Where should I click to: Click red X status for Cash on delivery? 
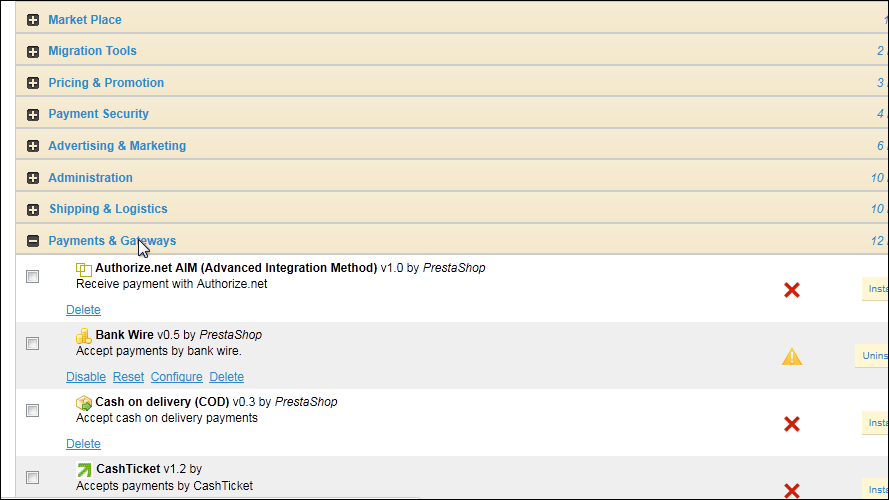click(x=791, y=424)
